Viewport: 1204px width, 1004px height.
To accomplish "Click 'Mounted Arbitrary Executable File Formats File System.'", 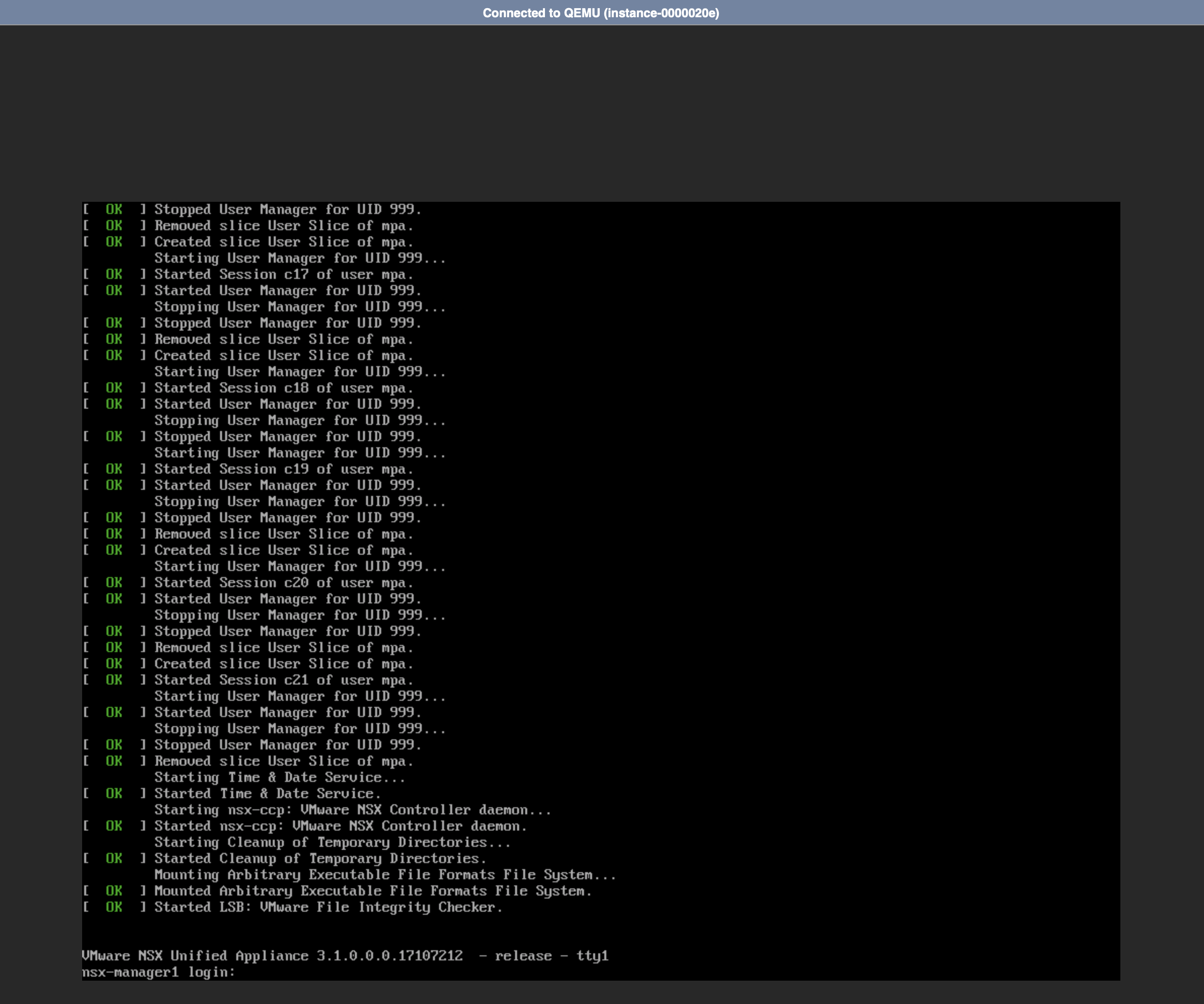I will pyautogui.click(x=373, y=891).
